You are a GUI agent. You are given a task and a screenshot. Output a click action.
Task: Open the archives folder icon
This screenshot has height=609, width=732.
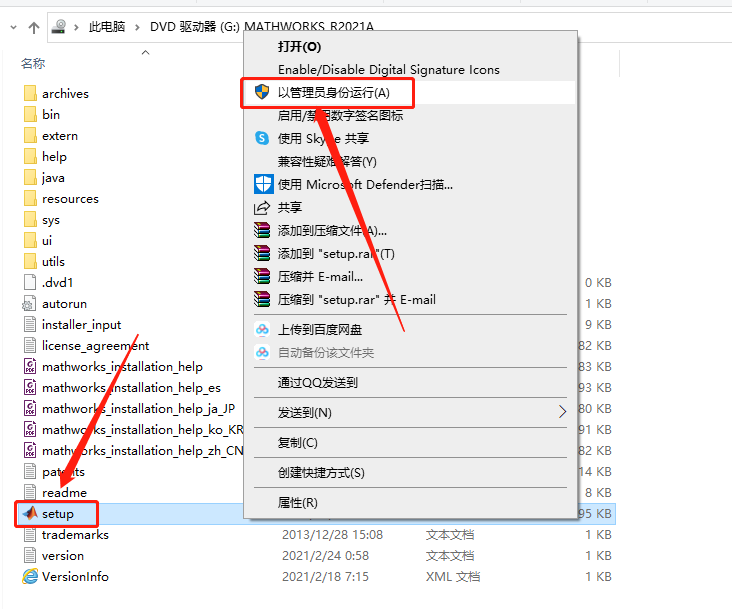point(30,93)
